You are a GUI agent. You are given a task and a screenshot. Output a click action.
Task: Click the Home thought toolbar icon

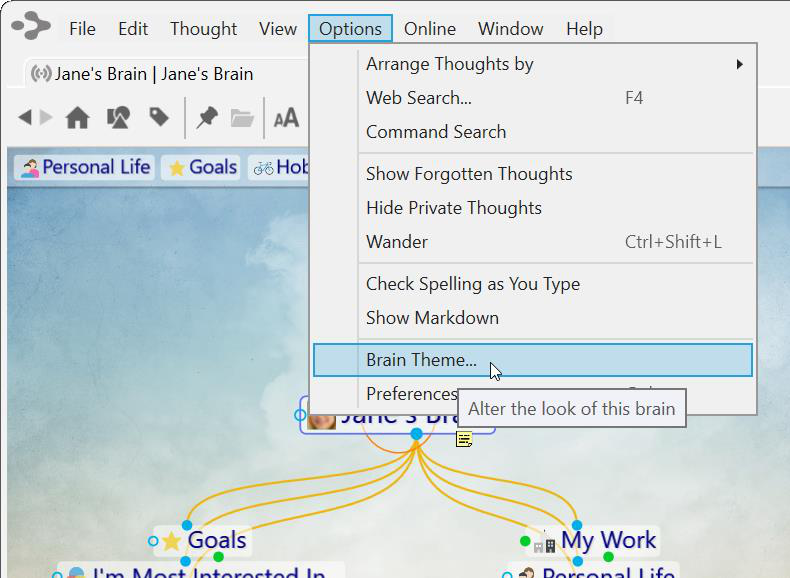pos(77,118)
